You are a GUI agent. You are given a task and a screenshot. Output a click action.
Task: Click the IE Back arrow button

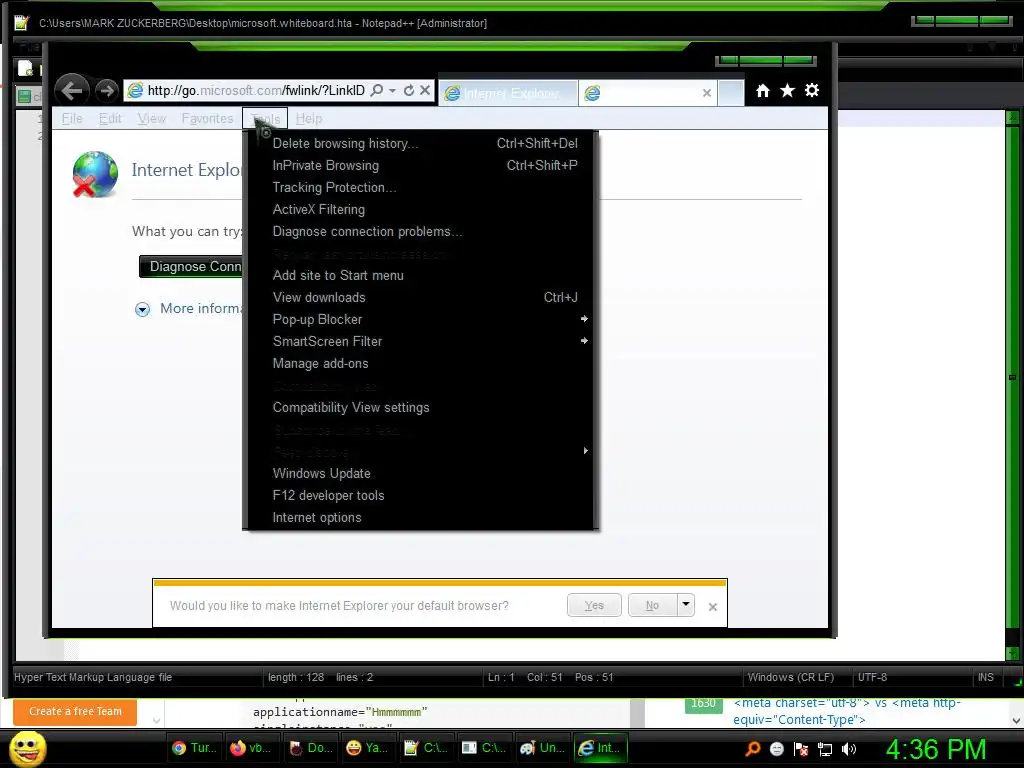point(72,90)
